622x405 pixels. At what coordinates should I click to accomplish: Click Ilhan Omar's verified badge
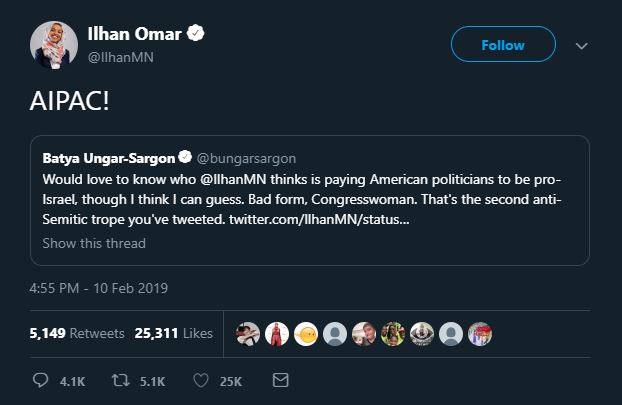click(x=197, y=35)
